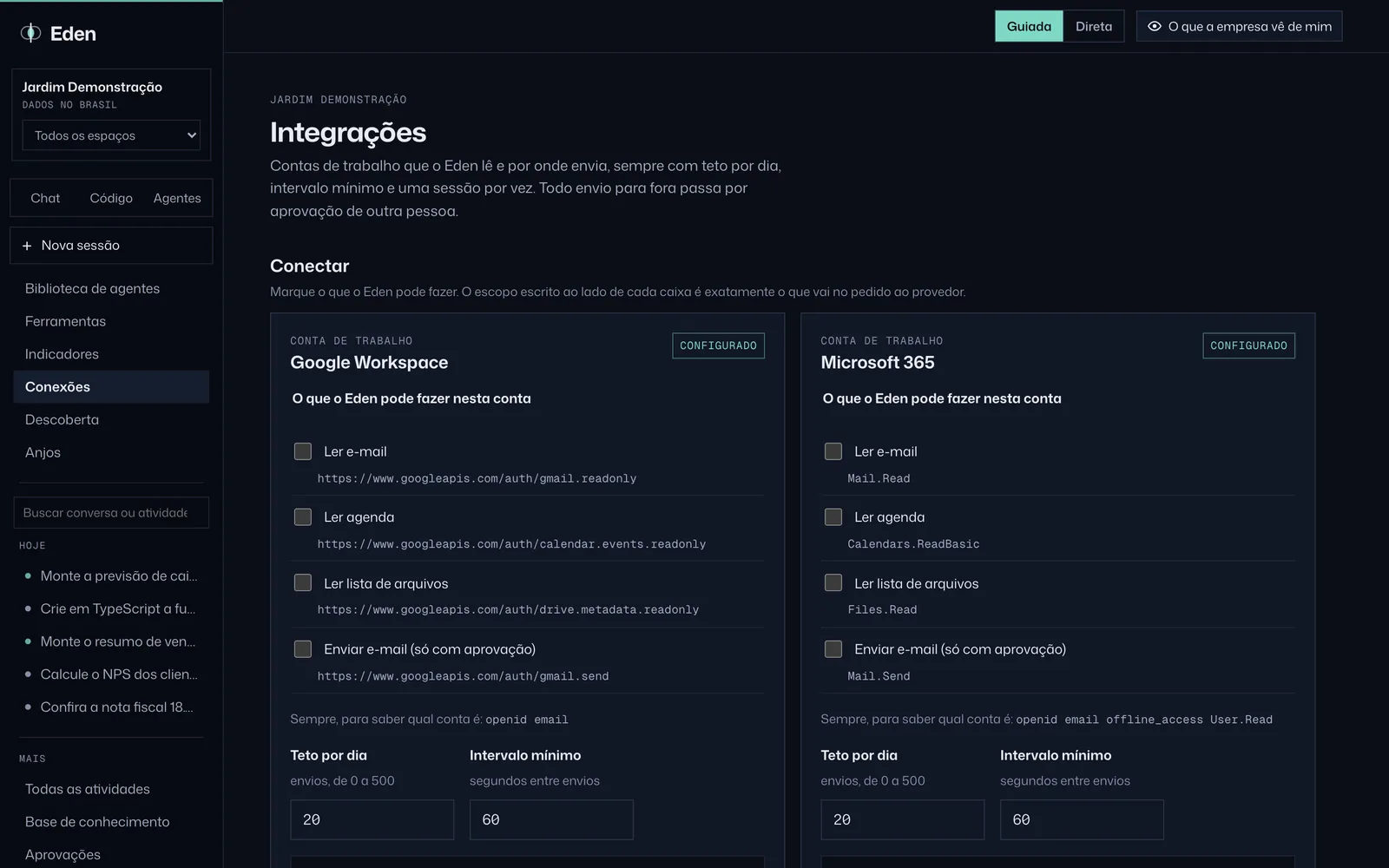Viewport: 1389px width, 868px height.
Task: Click Google Workspace CONFIGURADO badge
Action: click(718, 345)
